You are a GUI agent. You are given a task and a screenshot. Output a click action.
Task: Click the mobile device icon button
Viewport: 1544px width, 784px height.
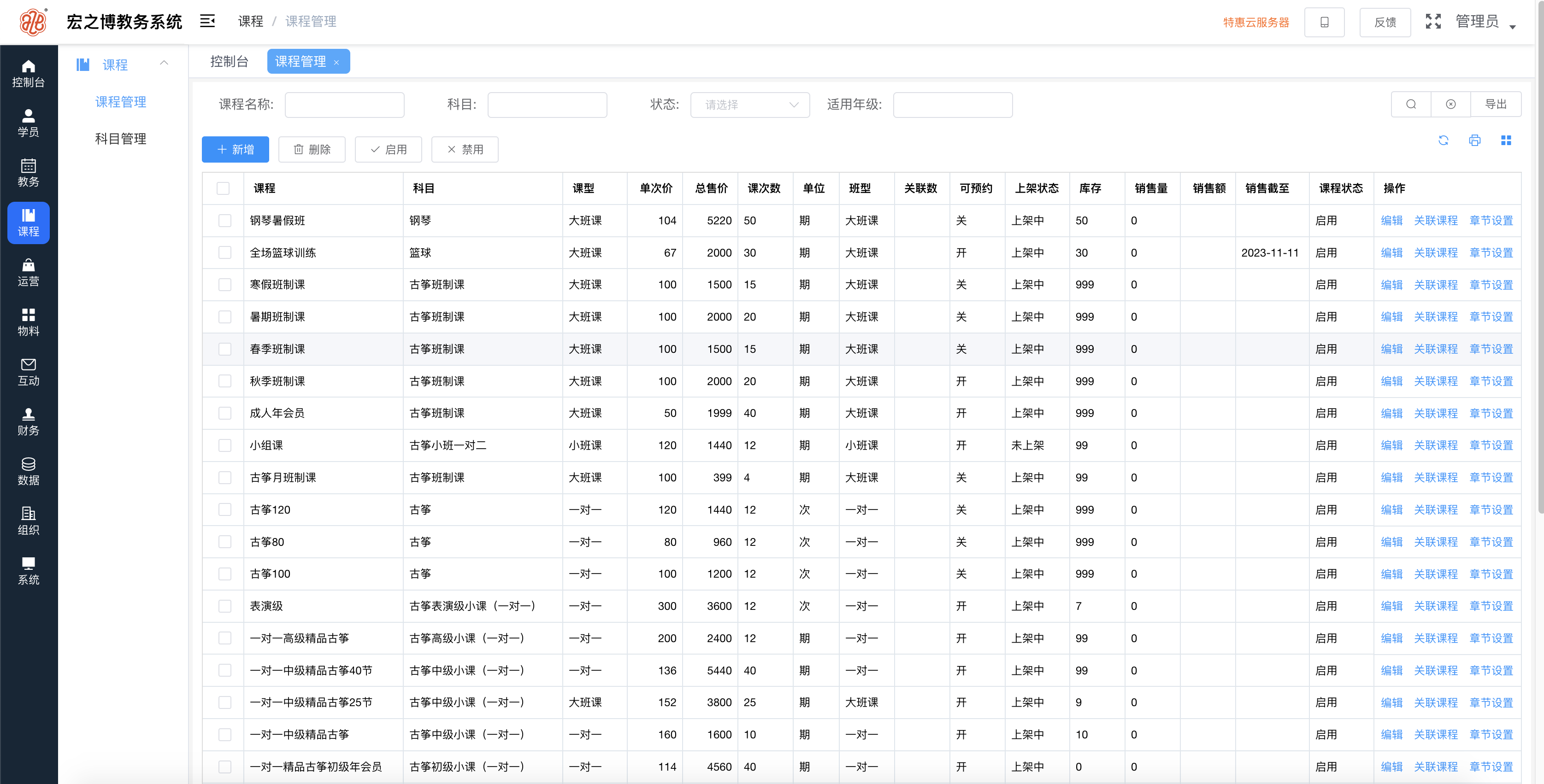(1324, 22)
